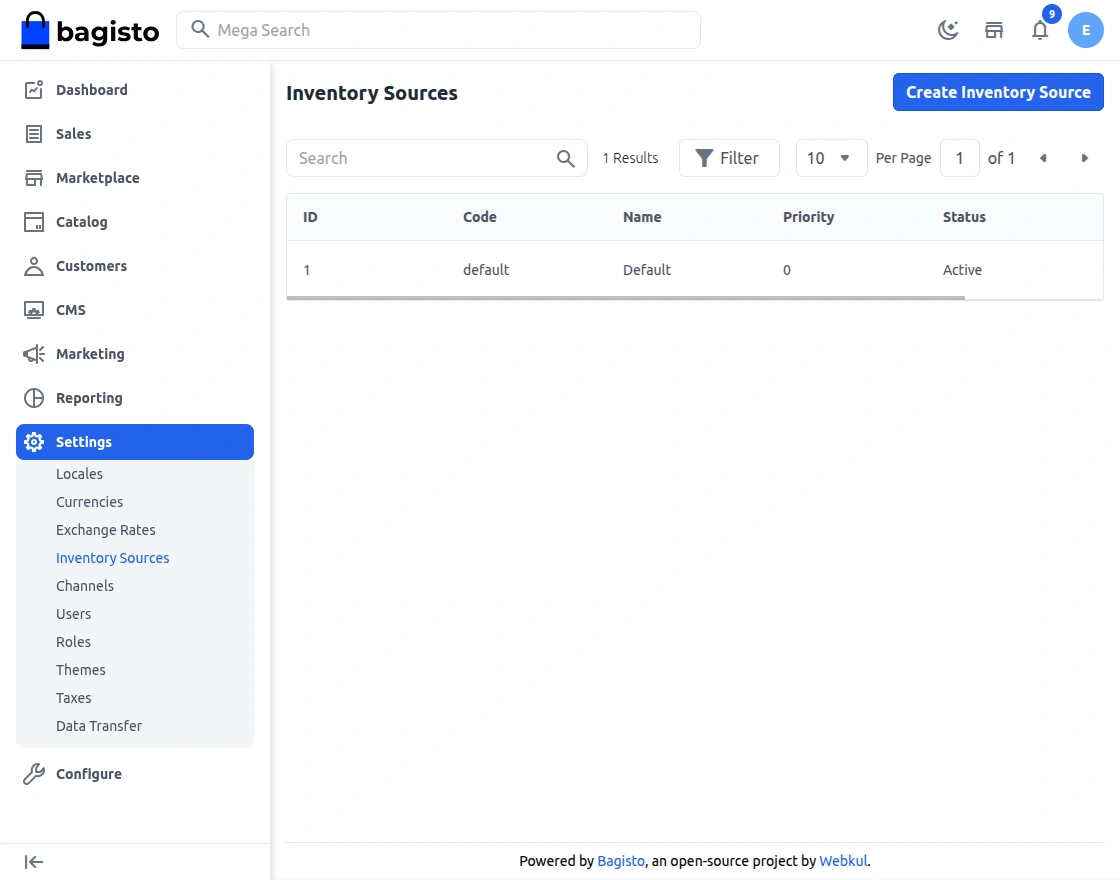
Task: Open the Filter panel
Action: pyautogui.click(x=729, y=157)
